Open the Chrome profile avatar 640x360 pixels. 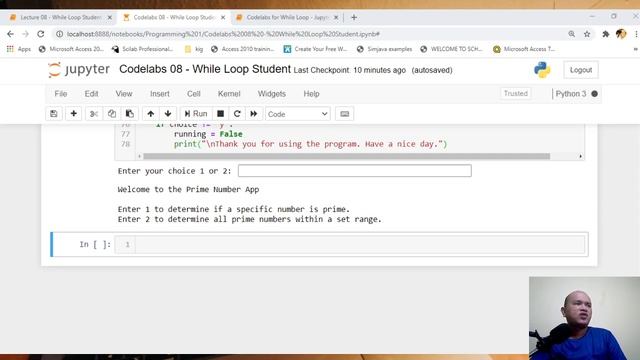[621, 34]
